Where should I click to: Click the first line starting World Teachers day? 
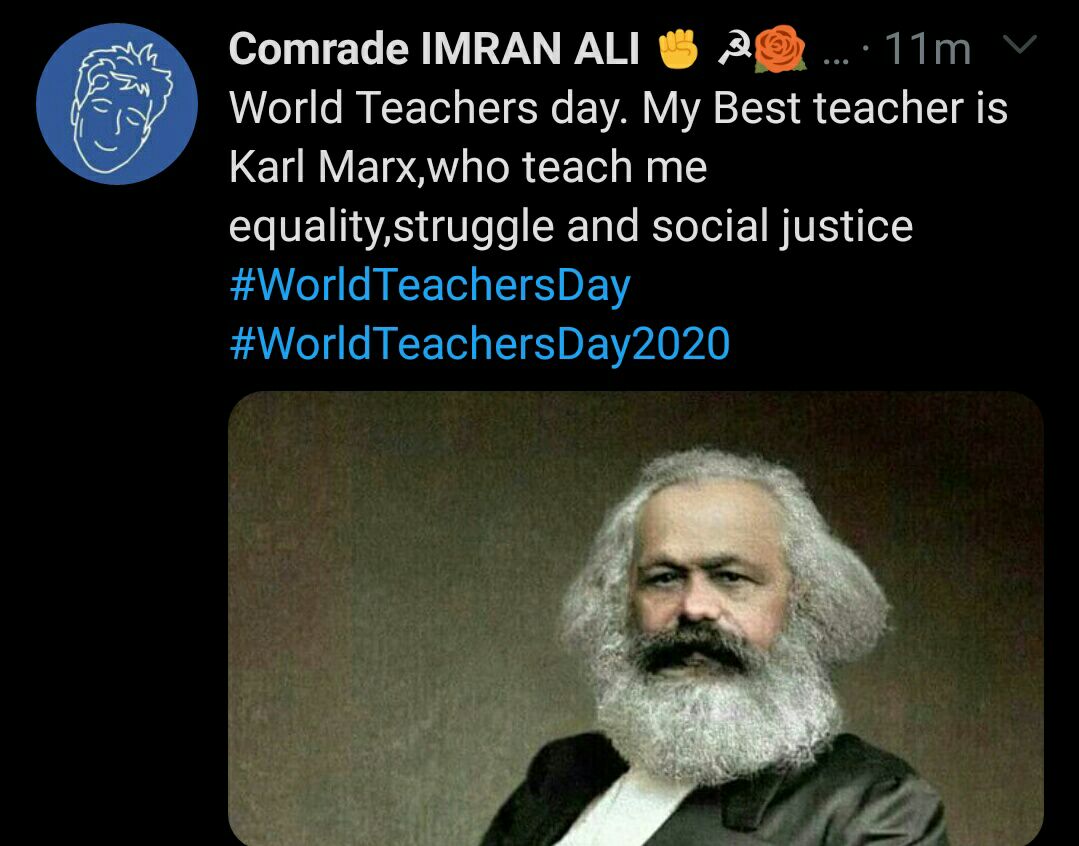pos(618,109)
